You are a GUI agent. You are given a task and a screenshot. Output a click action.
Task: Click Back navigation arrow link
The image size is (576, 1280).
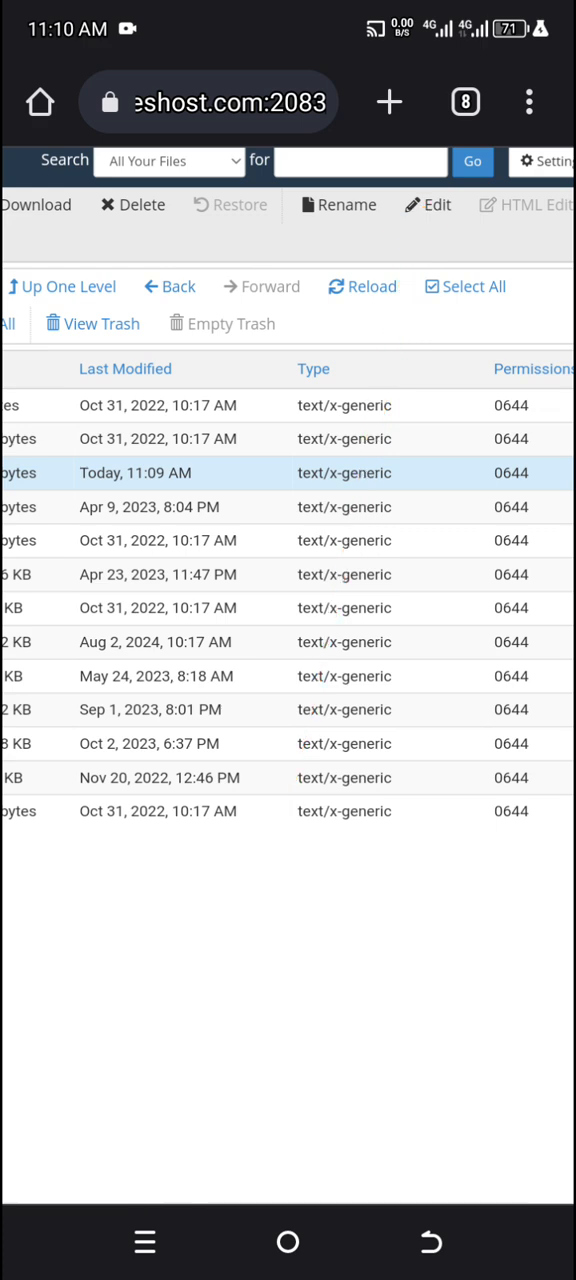[x=170, y=287]
